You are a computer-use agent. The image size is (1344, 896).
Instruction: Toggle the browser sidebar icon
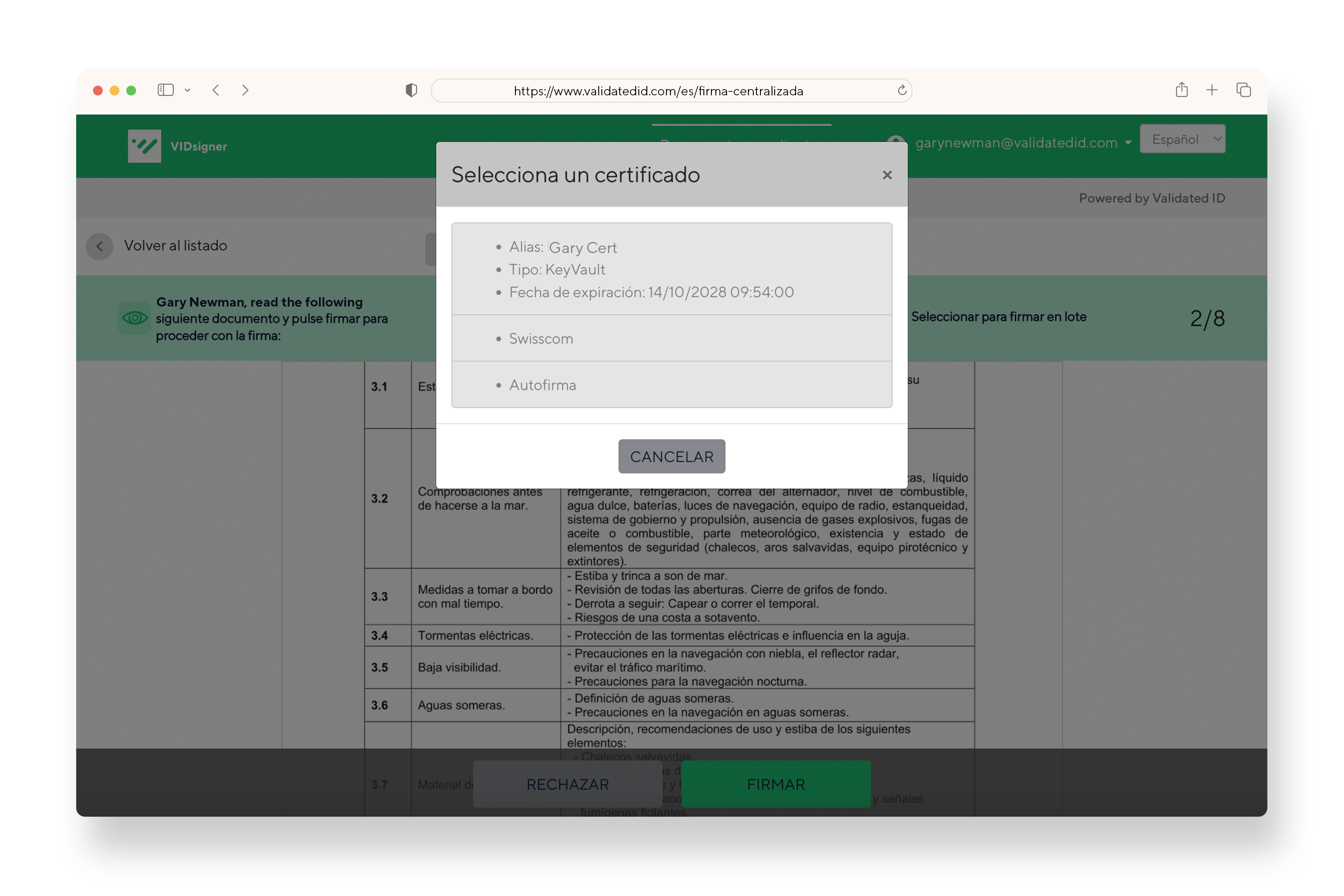[x=165, y=90]
